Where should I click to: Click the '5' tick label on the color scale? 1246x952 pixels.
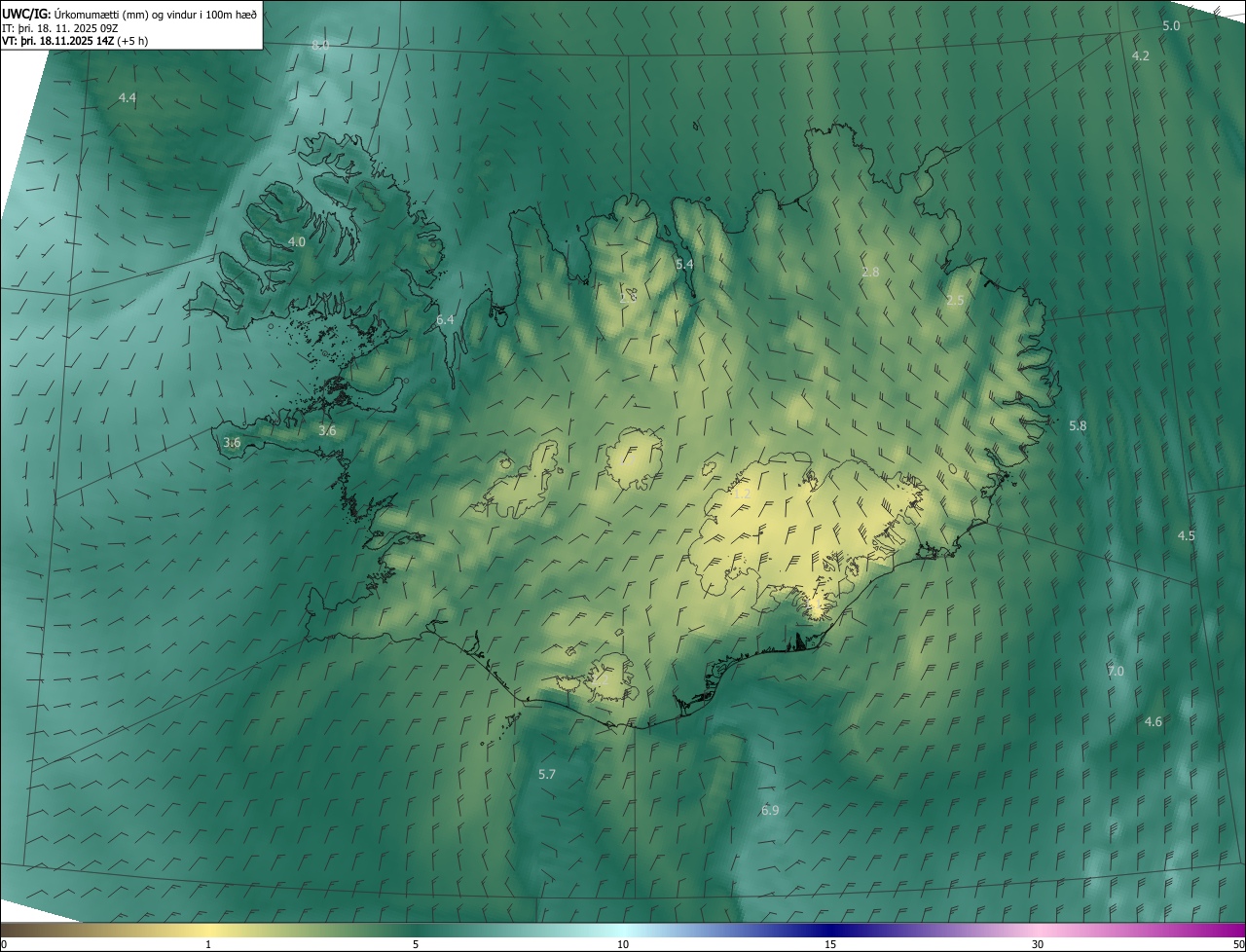click(x=416, y=945)
